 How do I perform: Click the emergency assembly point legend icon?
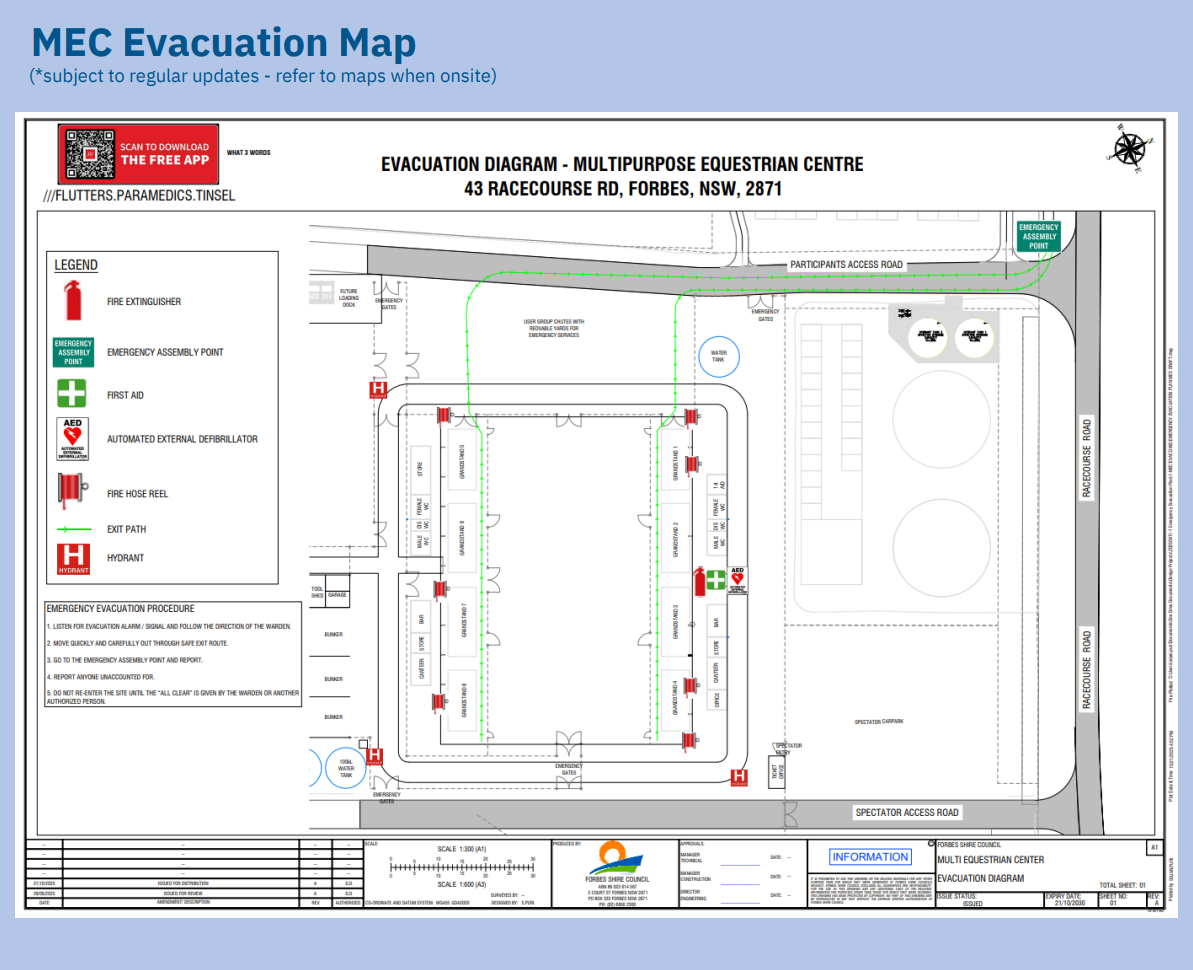73,352
